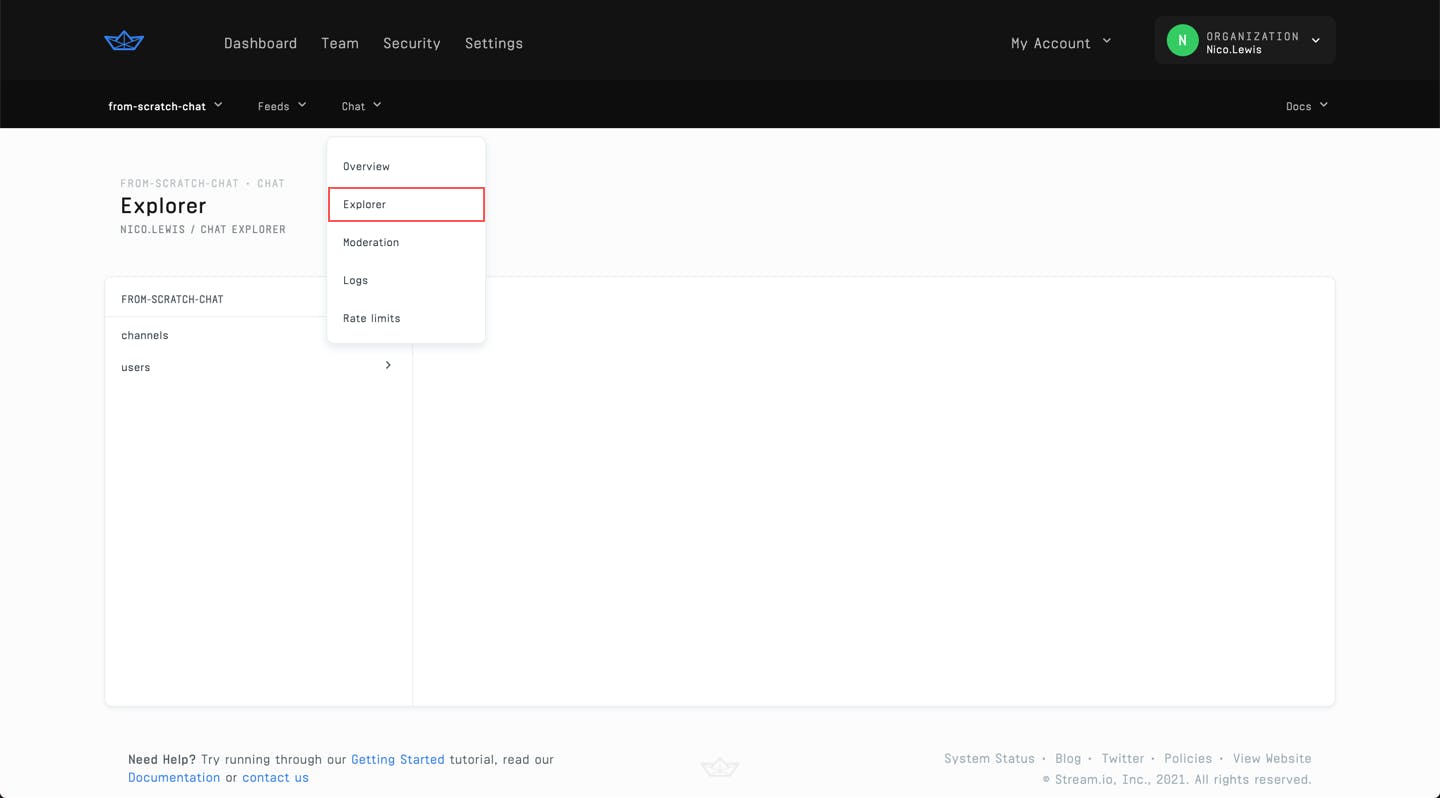1440x798 pixels.
Task: Open the Policies footer link
Action: [x=1188, y=758]
